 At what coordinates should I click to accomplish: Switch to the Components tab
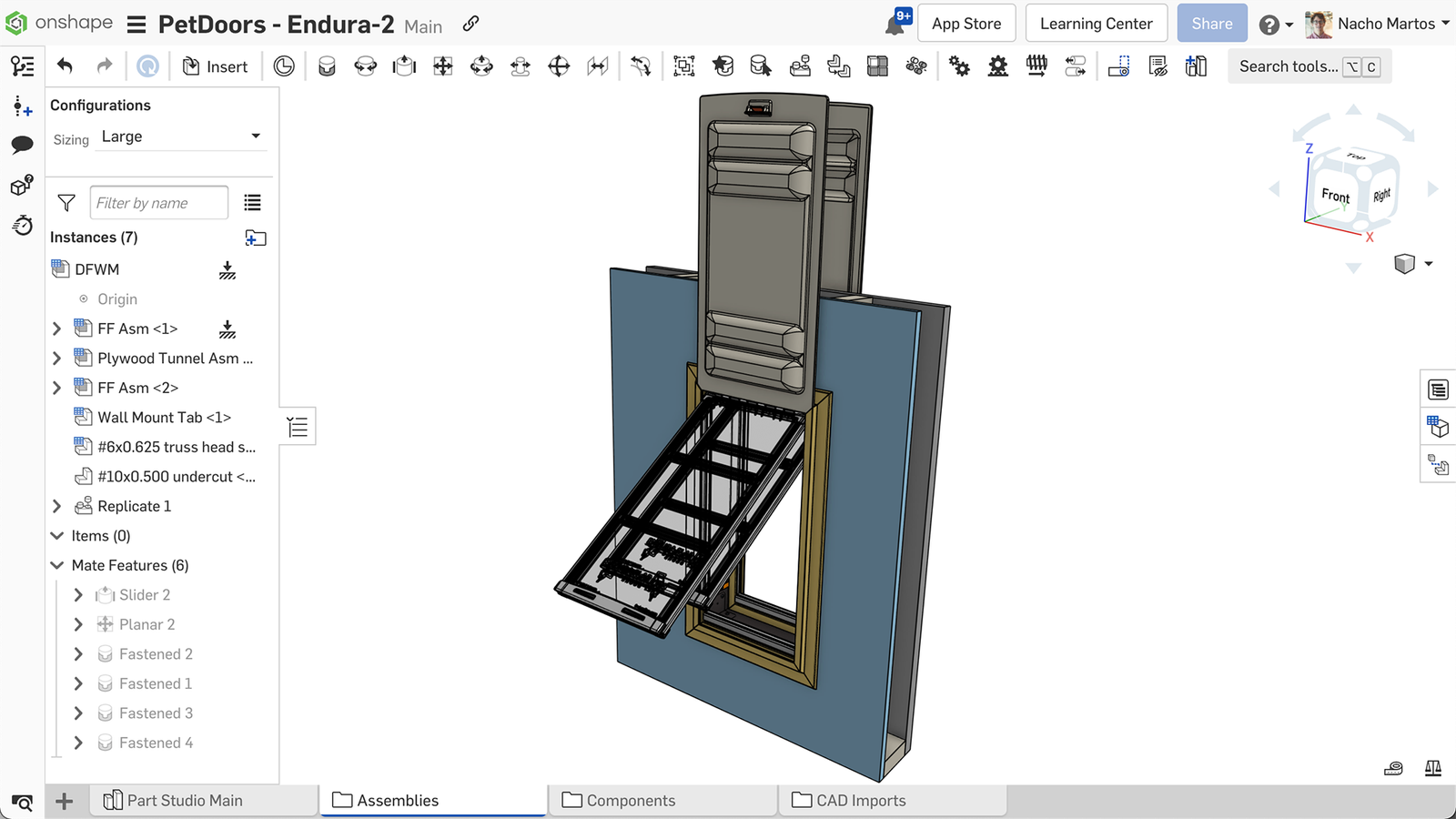(x=632, y=800)
